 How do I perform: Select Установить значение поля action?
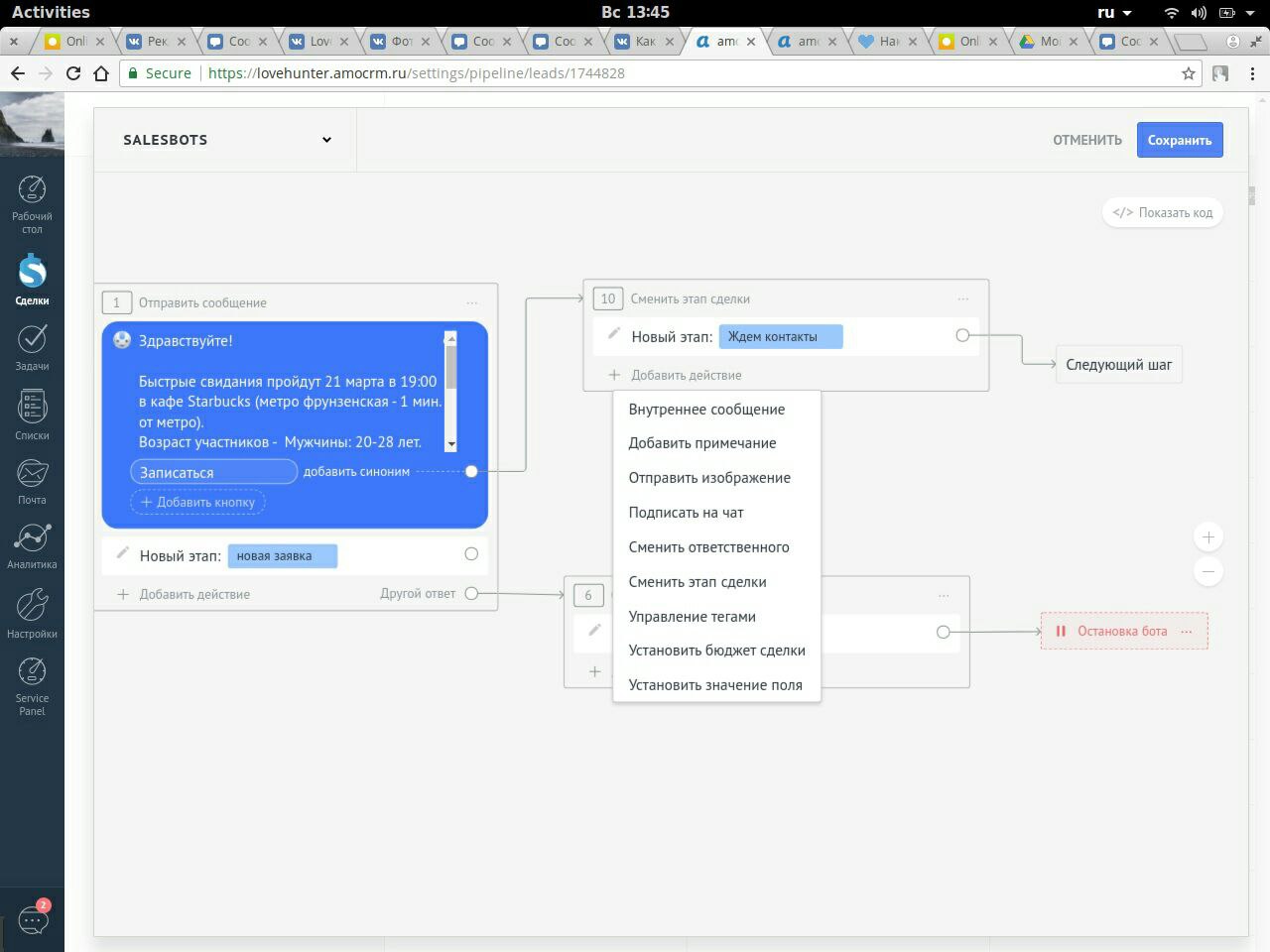tap(716, 685)
